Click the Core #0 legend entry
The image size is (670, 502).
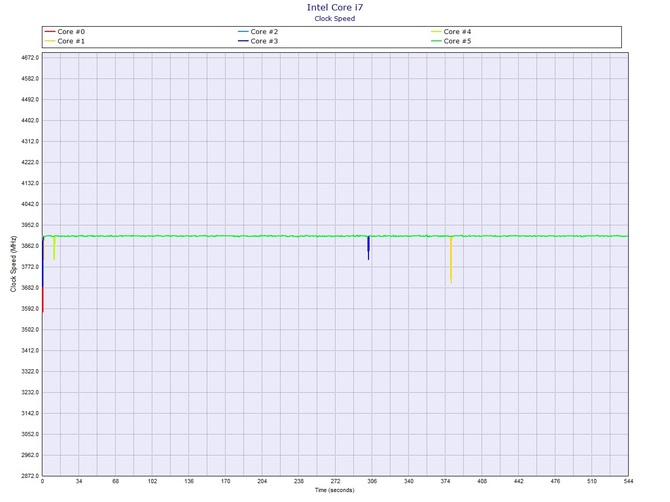pos(65,32)
